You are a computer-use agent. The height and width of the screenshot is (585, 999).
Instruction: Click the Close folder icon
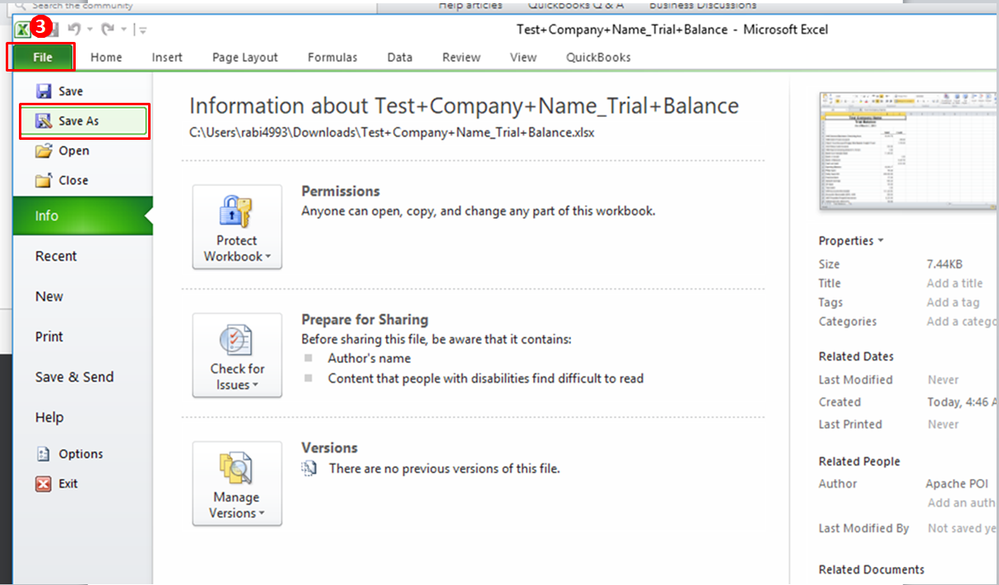click(43, 180)
